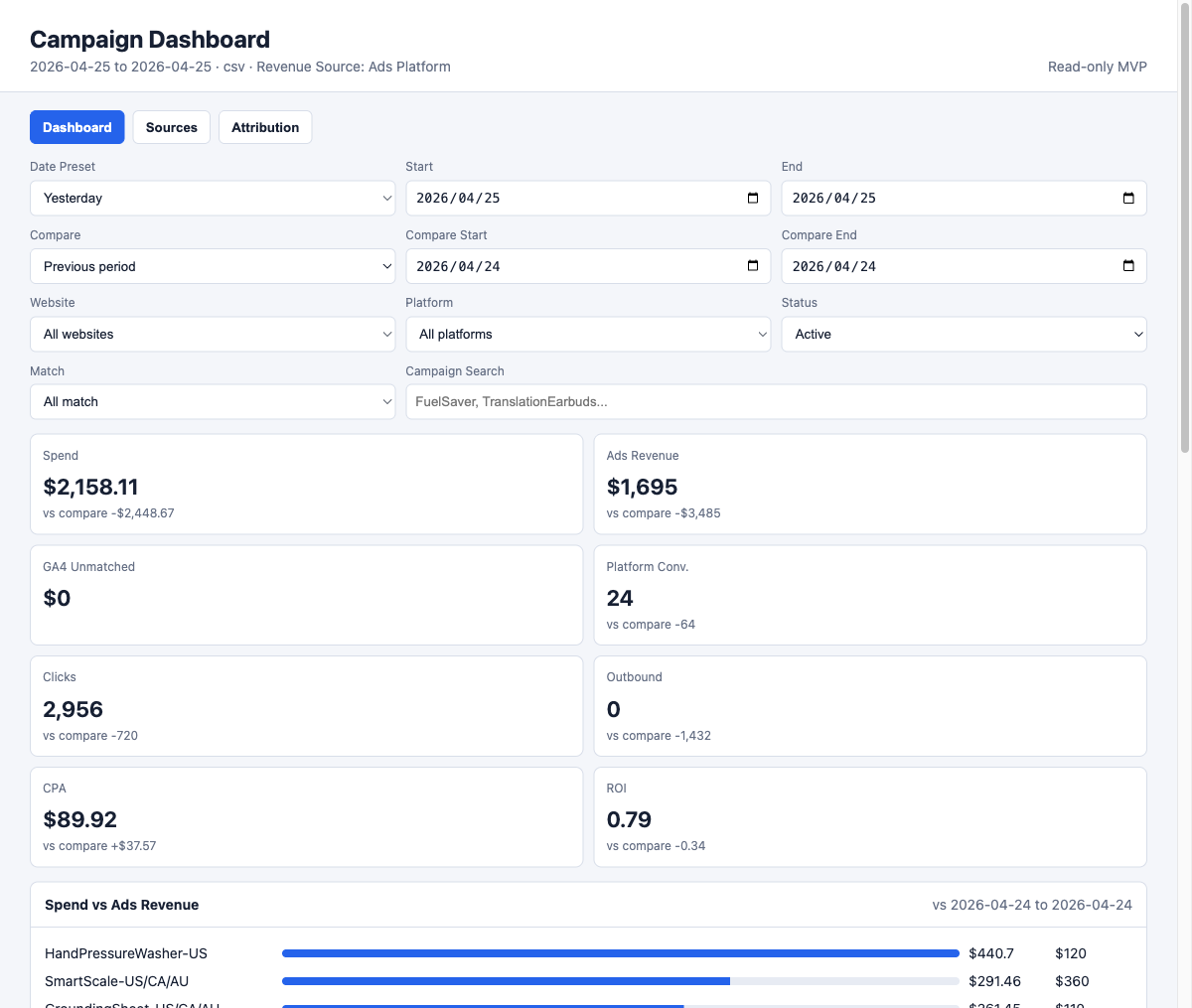This screenshot has height=1008, width=1192.
Task: Click the Compare End field 2026/04/24
Action: click(965, 266)
